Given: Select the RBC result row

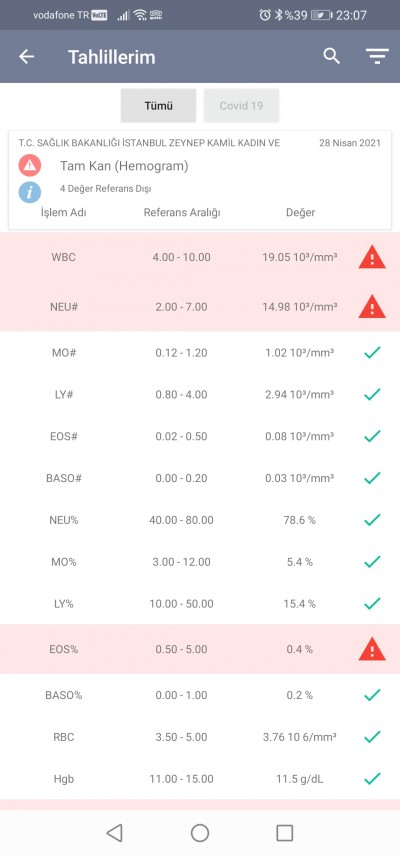Looking at the screenshot, I should [200, 737].
